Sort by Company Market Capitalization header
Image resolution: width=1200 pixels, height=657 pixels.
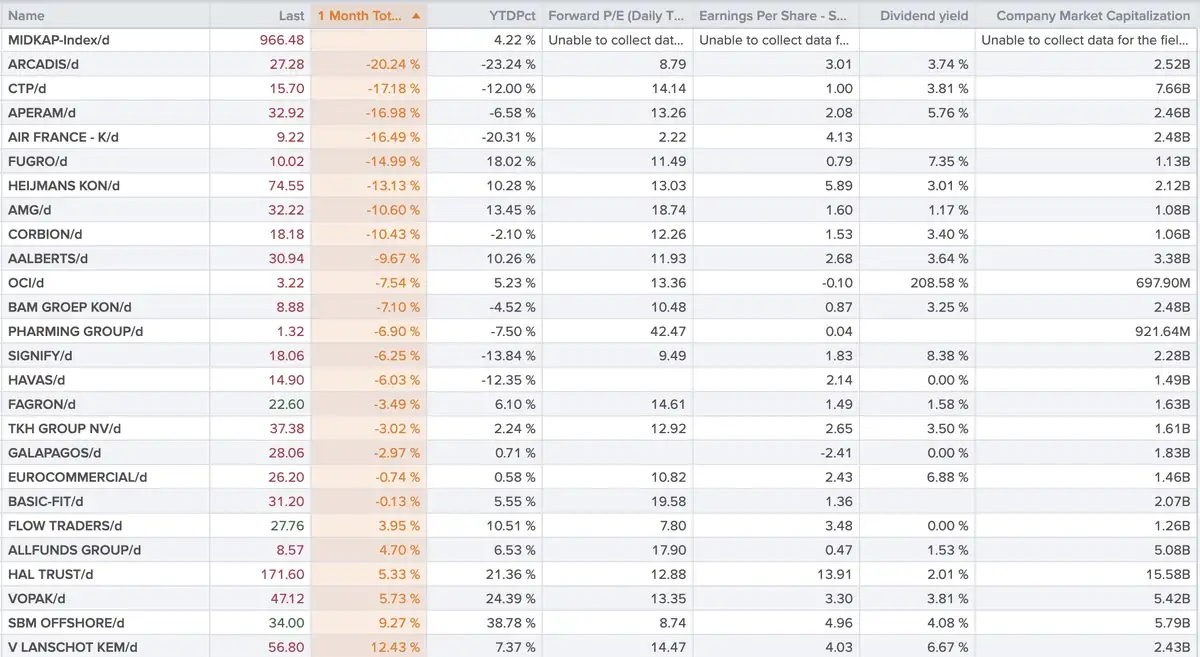pos(1086,16)
